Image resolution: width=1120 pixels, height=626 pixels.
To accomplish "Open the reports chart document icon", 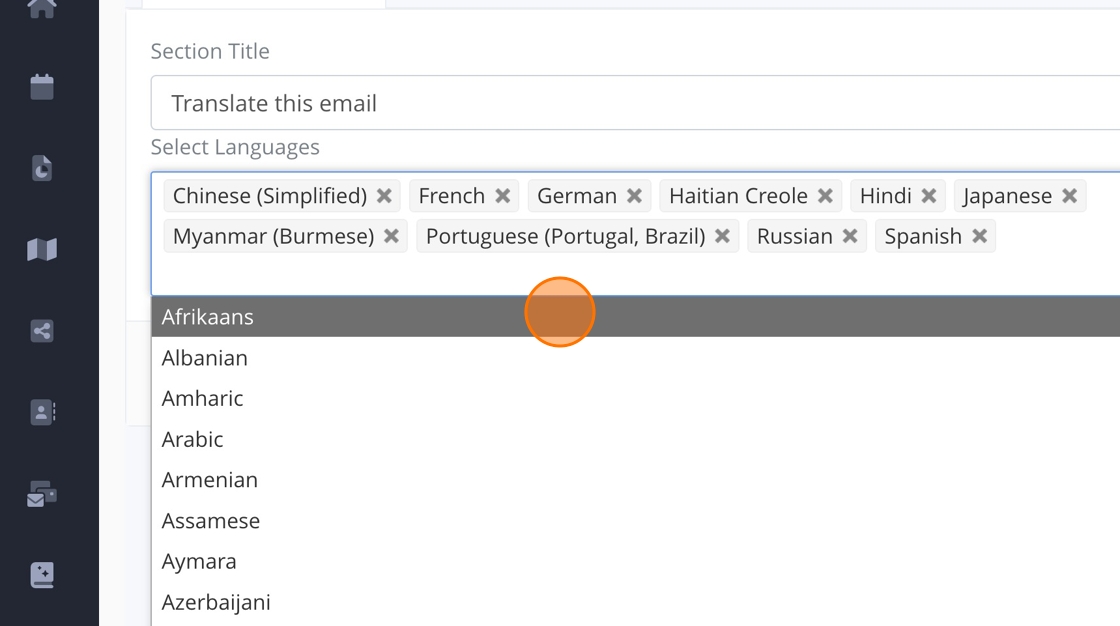I will 42,168.
